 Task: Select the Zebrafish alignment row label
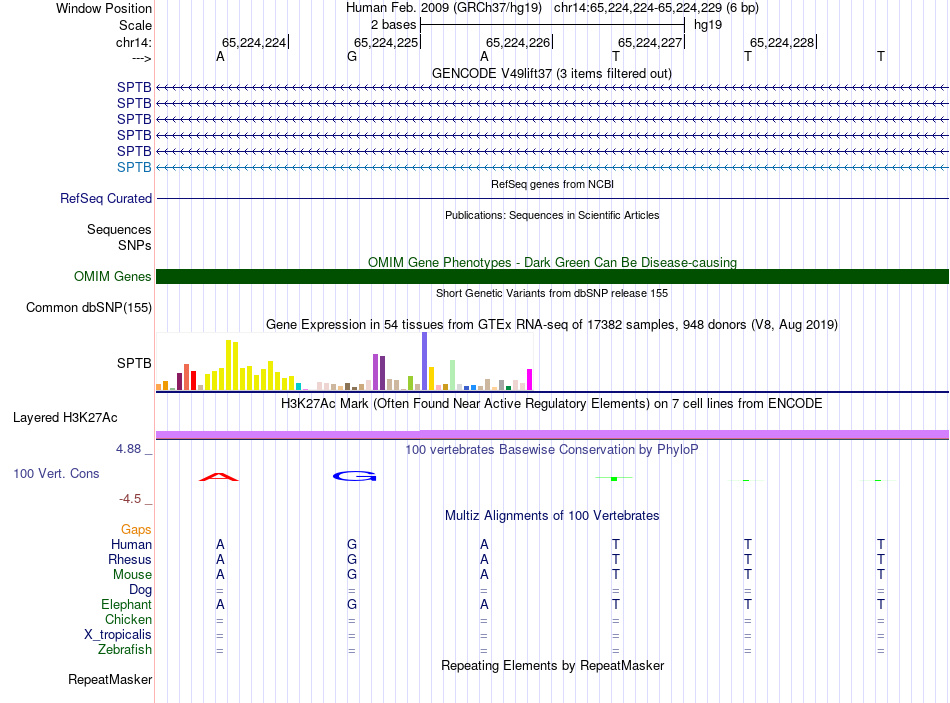click(125, 650)
